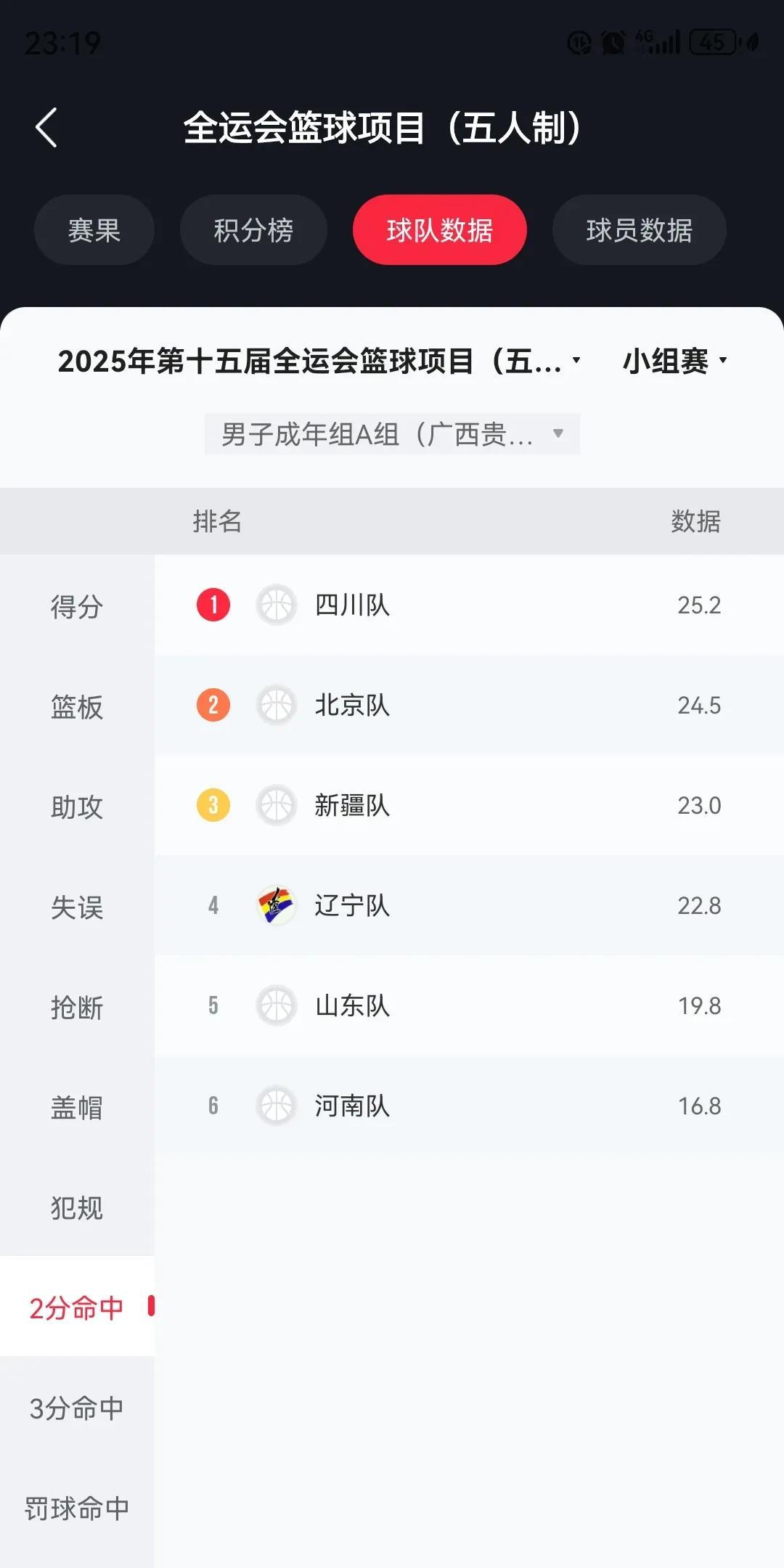Select the 篮板 stat category

point(77,706)
